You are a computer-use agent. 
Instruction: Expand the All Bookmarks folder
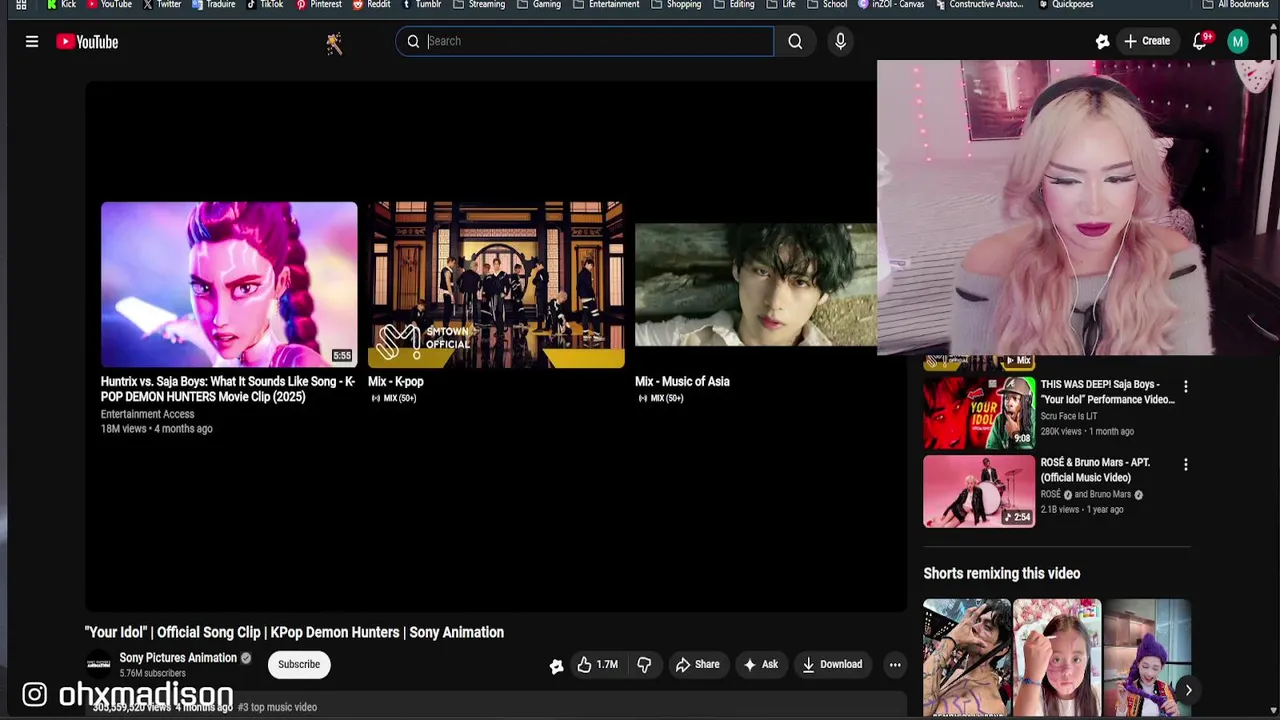click(1237, 5)
